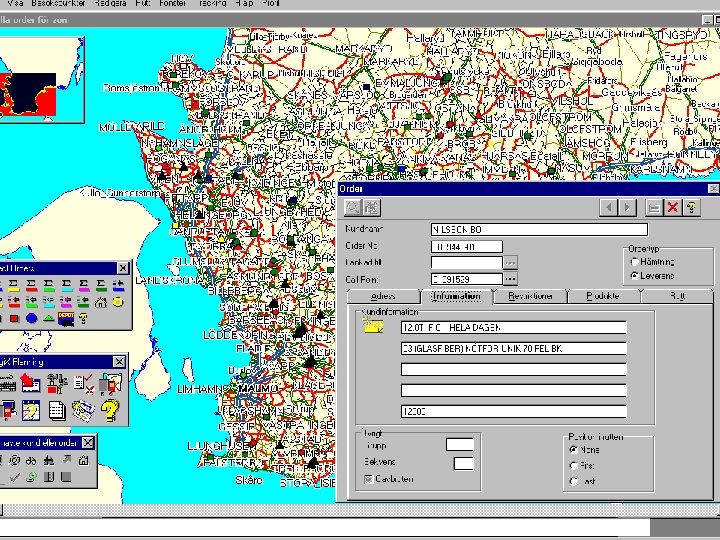This screenshot has height=540, width=720.
Task: Click the magnifier icon in Order dialog
Action: click(x=353, y=208)
